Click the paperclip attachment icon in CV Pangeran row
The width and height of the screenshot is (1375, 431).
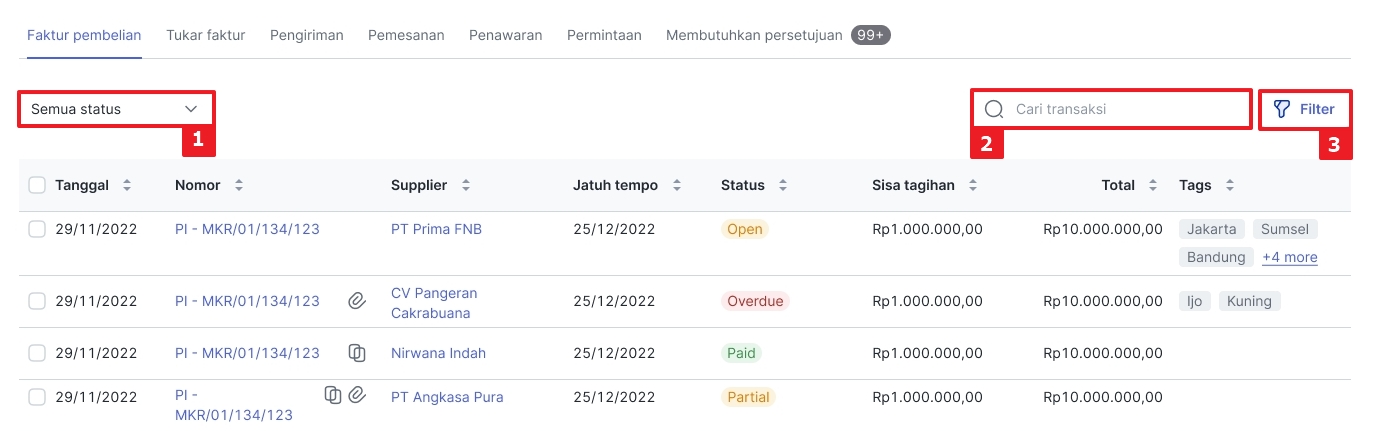(x=356, y=300)
